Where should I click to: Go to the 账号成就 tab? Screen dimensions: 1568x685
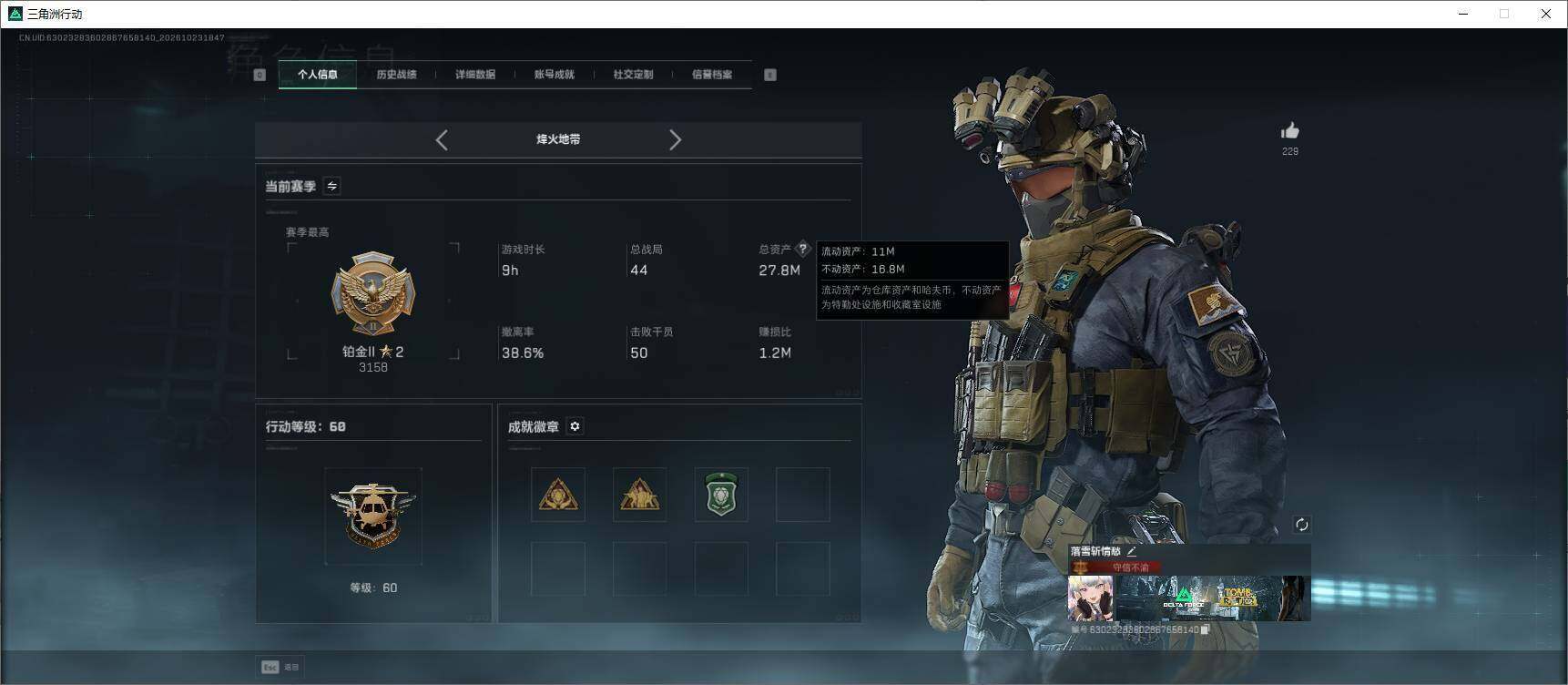click(x=554, y=75)
